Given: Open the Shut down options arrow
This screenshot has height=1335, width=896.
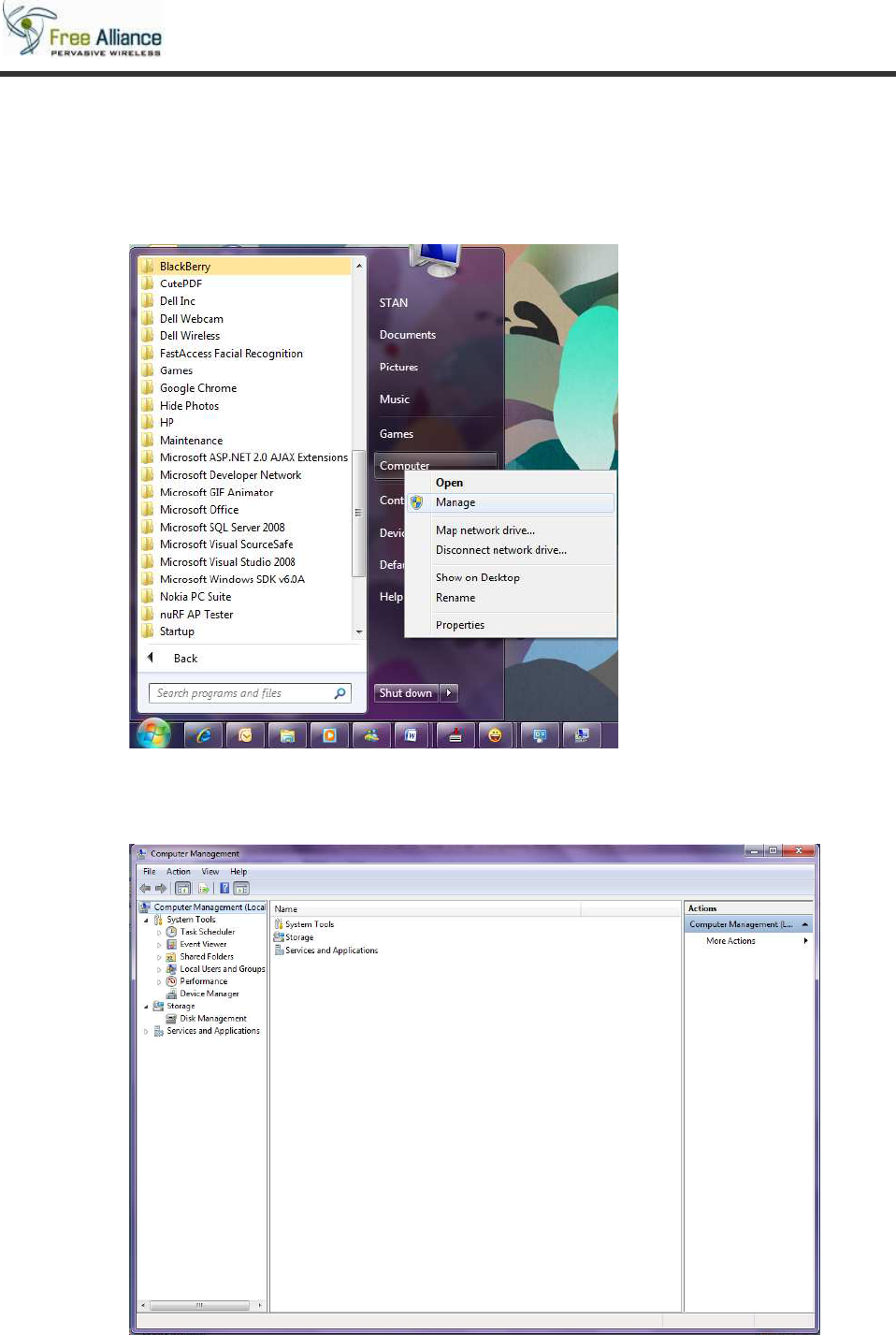Looking at the screenshot, I should [449, 693].
